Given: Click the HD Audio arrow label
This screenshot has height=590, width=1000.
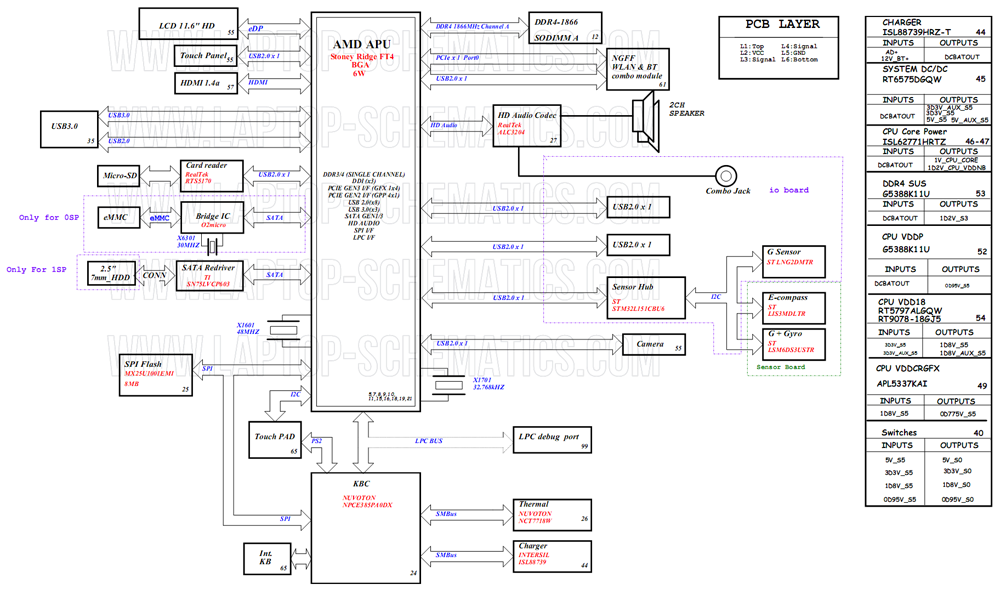Looking at the screenshot, I should coord(443,126).
